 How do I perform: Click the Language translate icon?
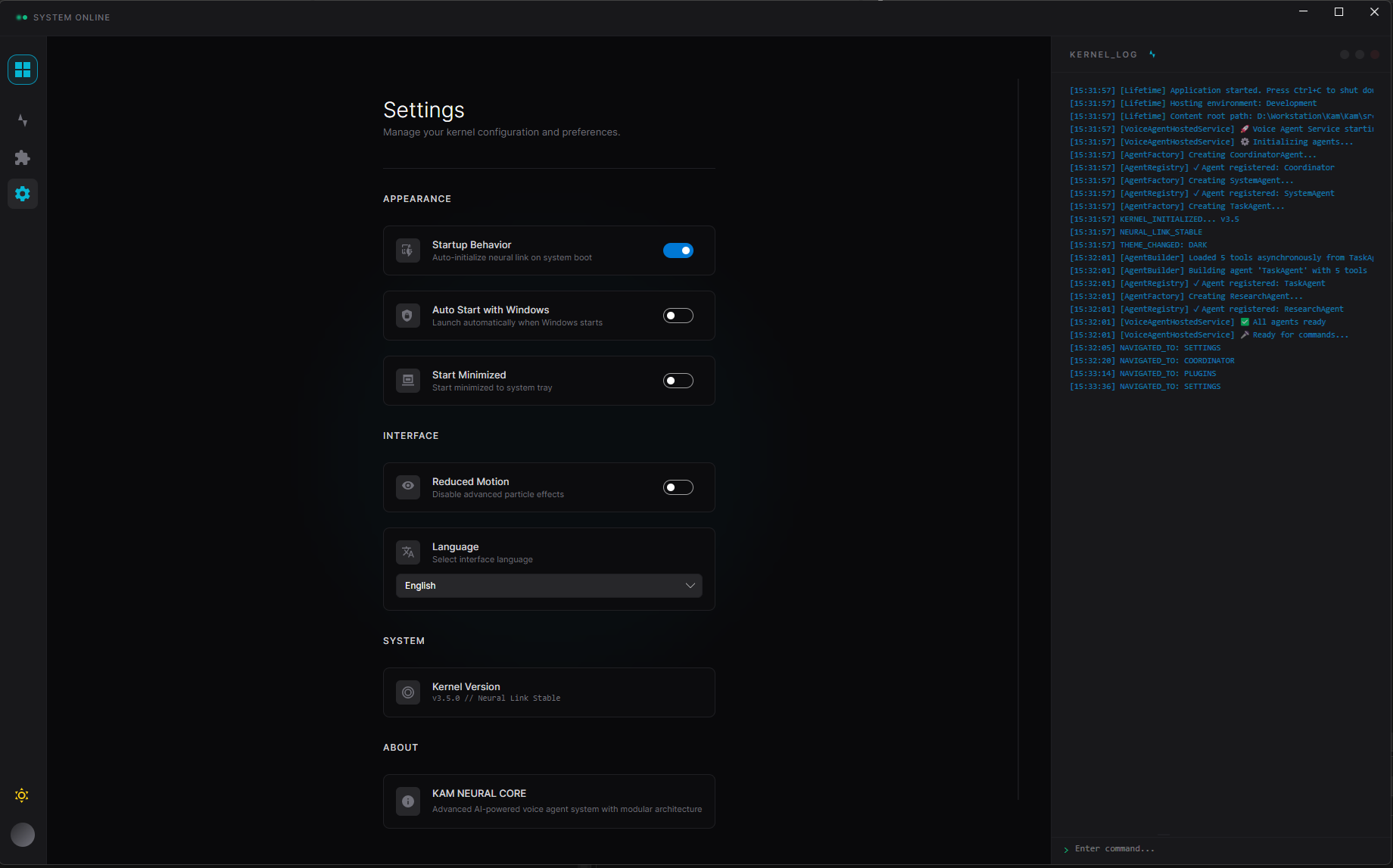click(x=408, y=552)
